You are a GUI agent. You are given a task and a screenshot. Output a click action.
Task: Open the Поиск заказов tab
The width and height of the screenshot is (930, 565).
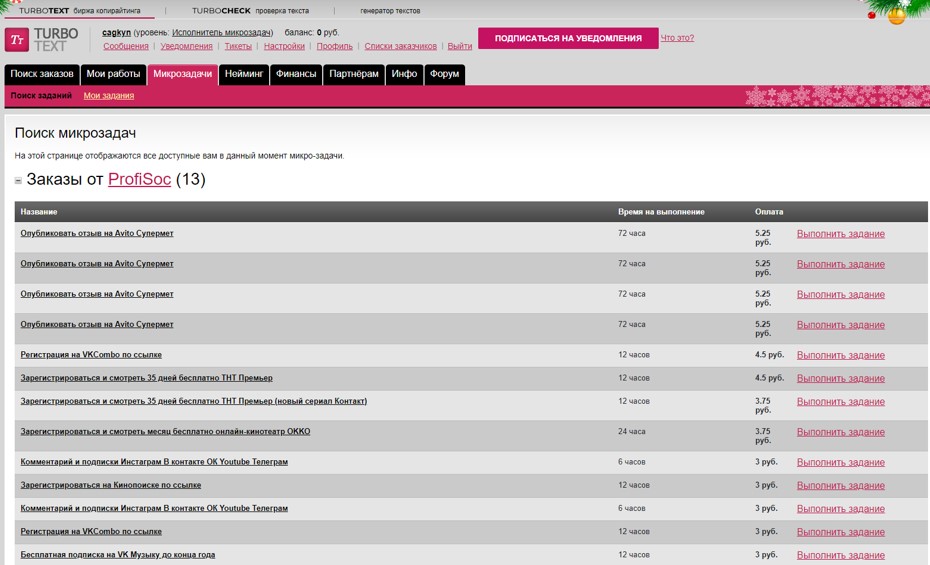point(42,74)
